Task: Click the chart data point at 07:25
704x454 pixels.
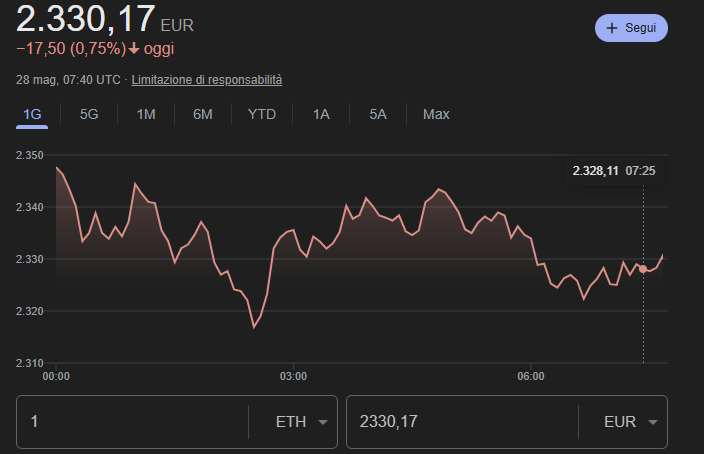Action: click(643, 268)
